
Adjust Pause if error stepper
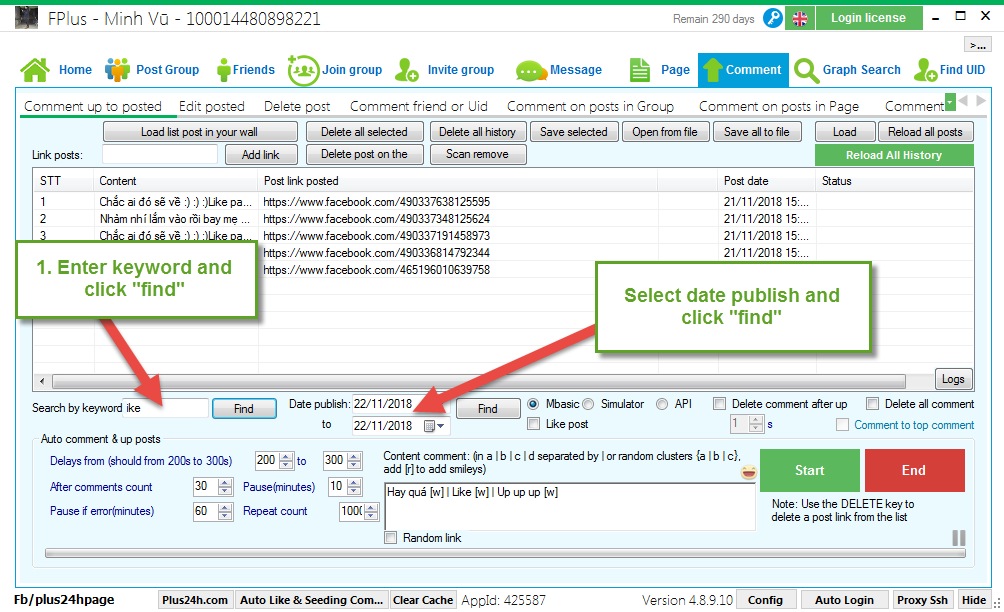225,511
